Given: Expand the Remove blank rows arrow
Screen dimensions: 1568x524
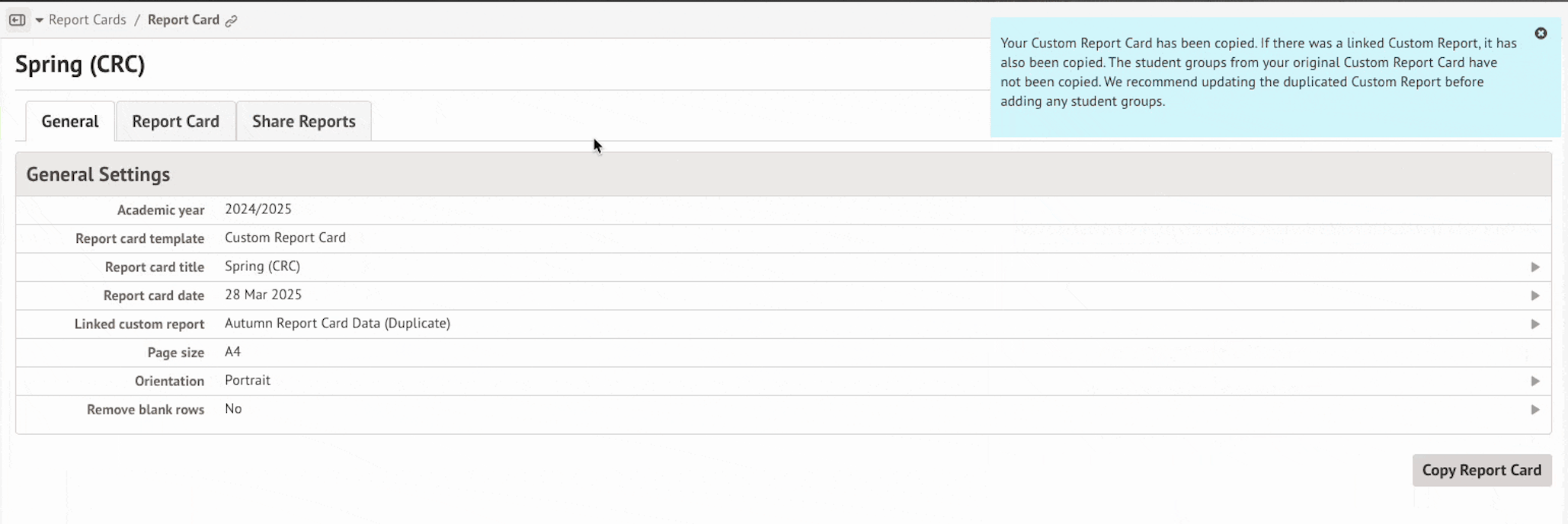Looking at the screenshot, I should (x=1535, y=410).
